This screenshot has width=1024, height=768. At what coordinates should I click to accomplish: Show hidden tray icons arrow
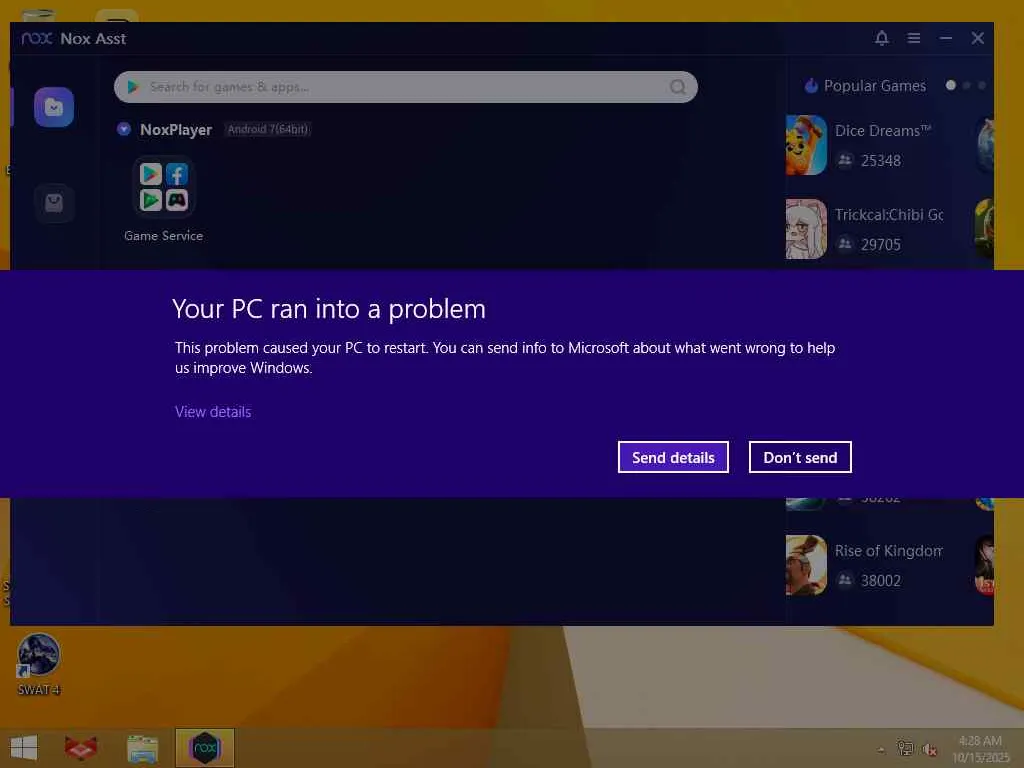pyautogui.click(x=881, y=750)
